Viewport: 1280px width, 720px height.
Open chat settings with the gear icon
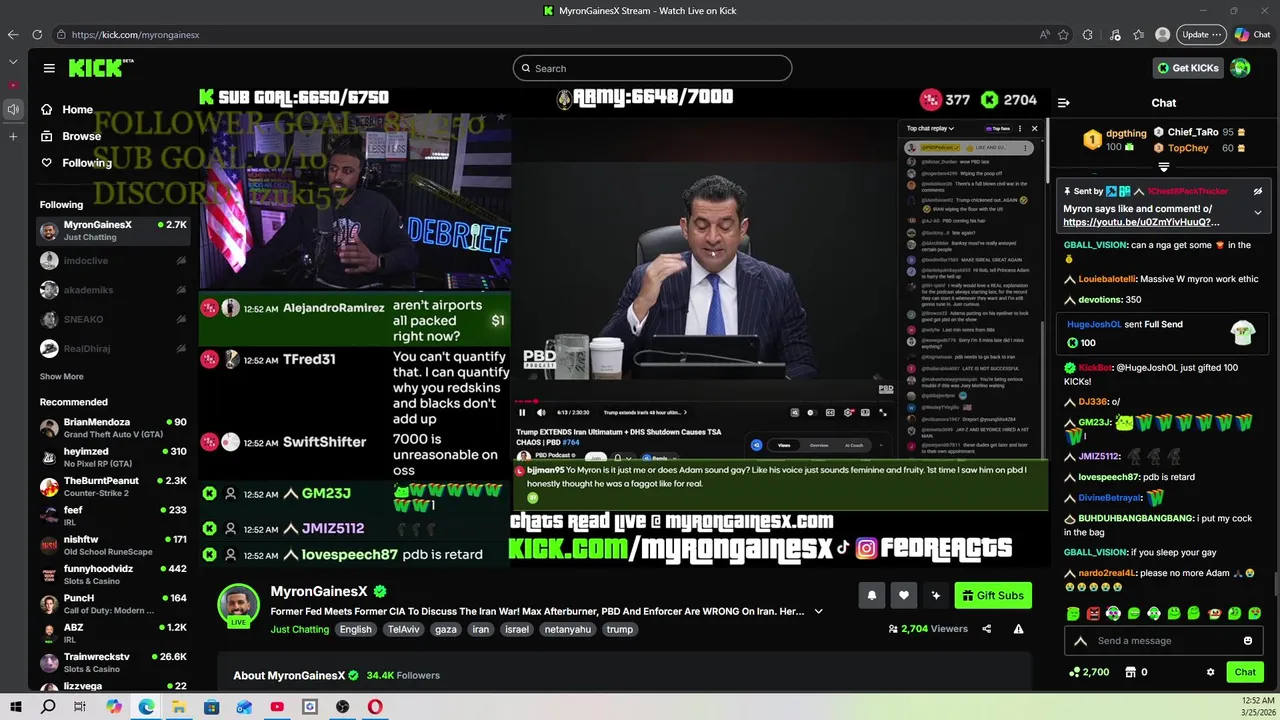pyautogui.click(x=1210, y=672)
